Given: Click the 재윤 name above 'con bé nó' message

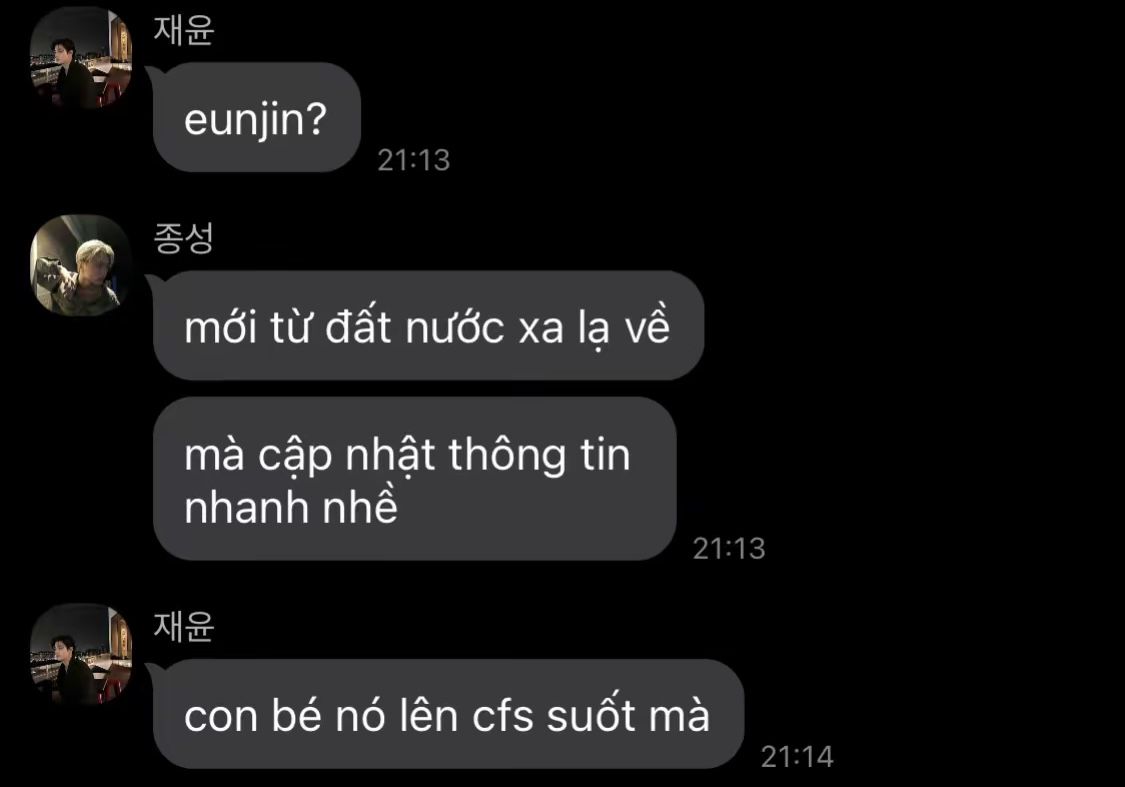Looking at the screenshot, I should click(x=184, y=626).
